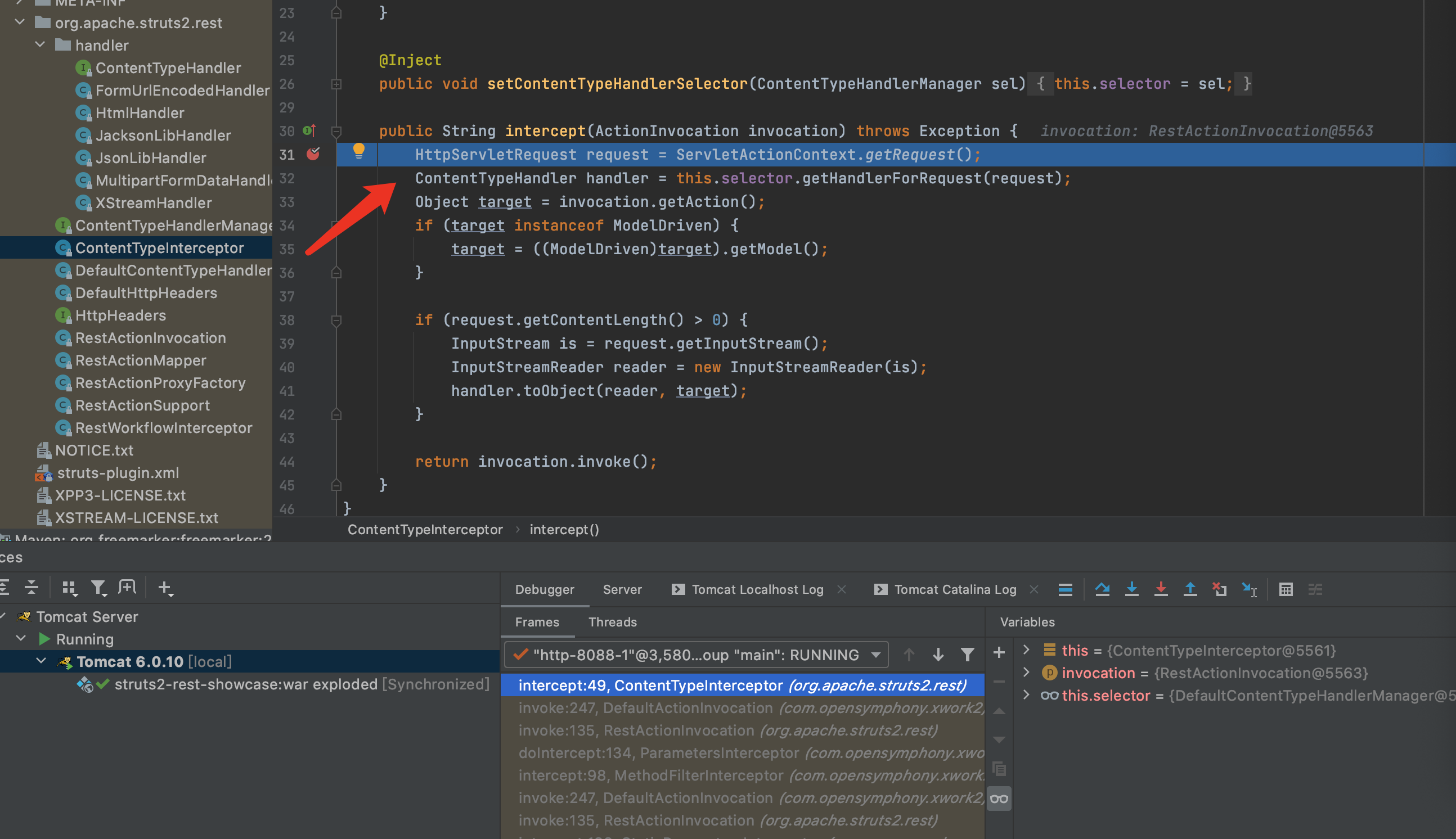1456x839 pixels.
Task: Select the intercept:49 ContentTypeInterceptor frame
Action: coord(743,684)
